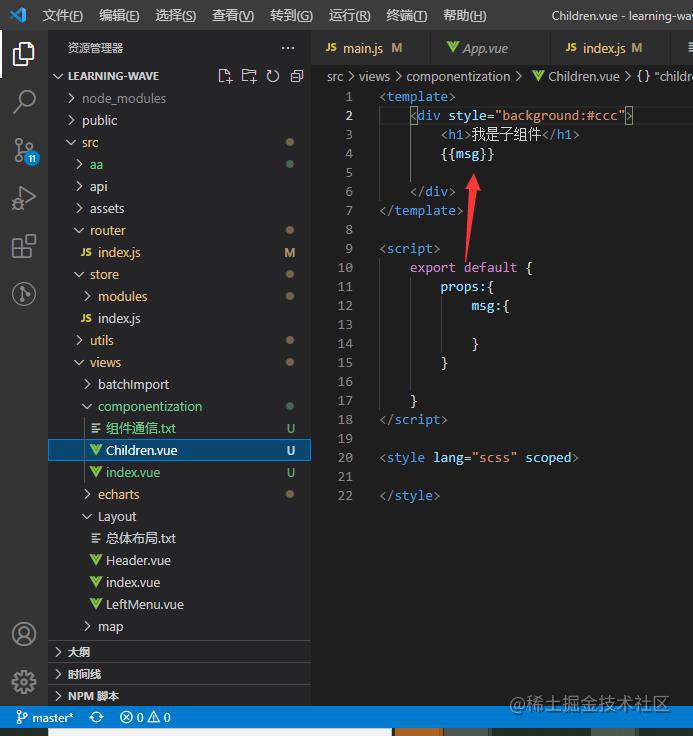Switch to the App.vue editor tab
The height and width of the screenshot is (736, 693).
(x=488, y=48)
